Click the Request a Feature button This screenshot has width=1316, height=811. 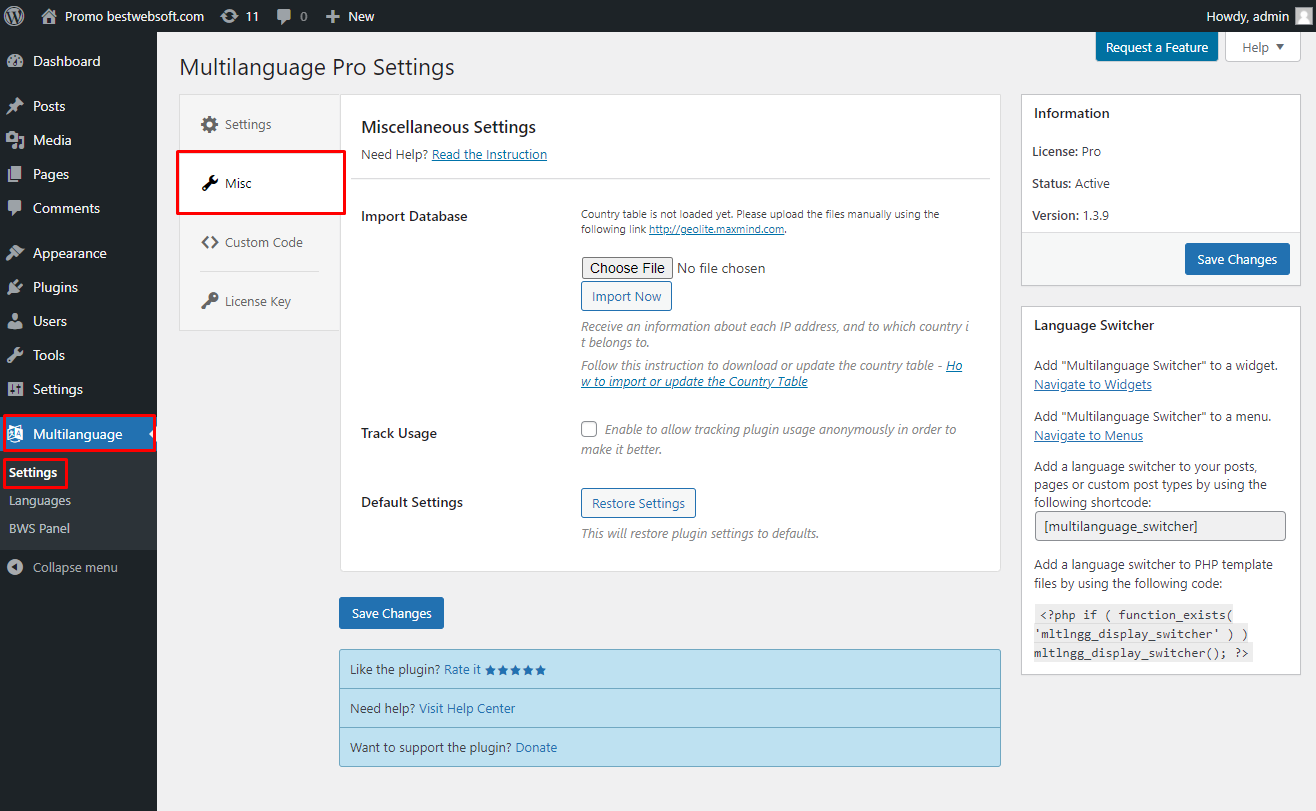pyautogui.click(x=1157, y=47)
